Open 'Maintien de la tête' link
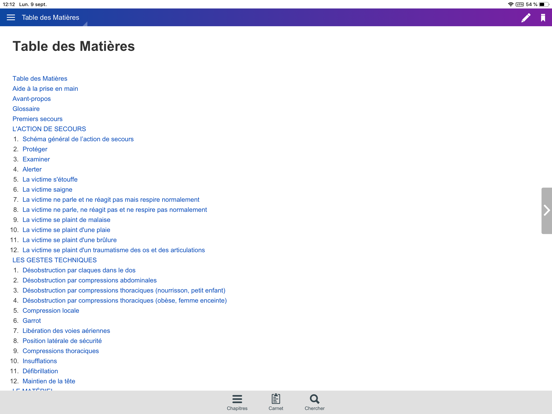This screenshot has height=414, width=552. [x=49, y=381]
